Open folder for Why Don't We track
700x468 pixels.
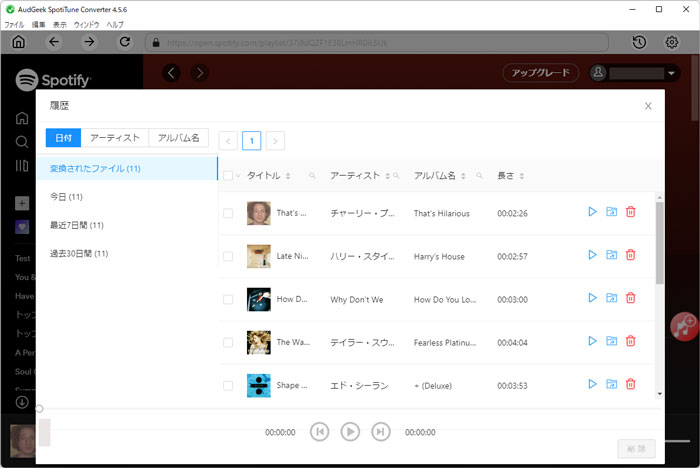(612, 298)
